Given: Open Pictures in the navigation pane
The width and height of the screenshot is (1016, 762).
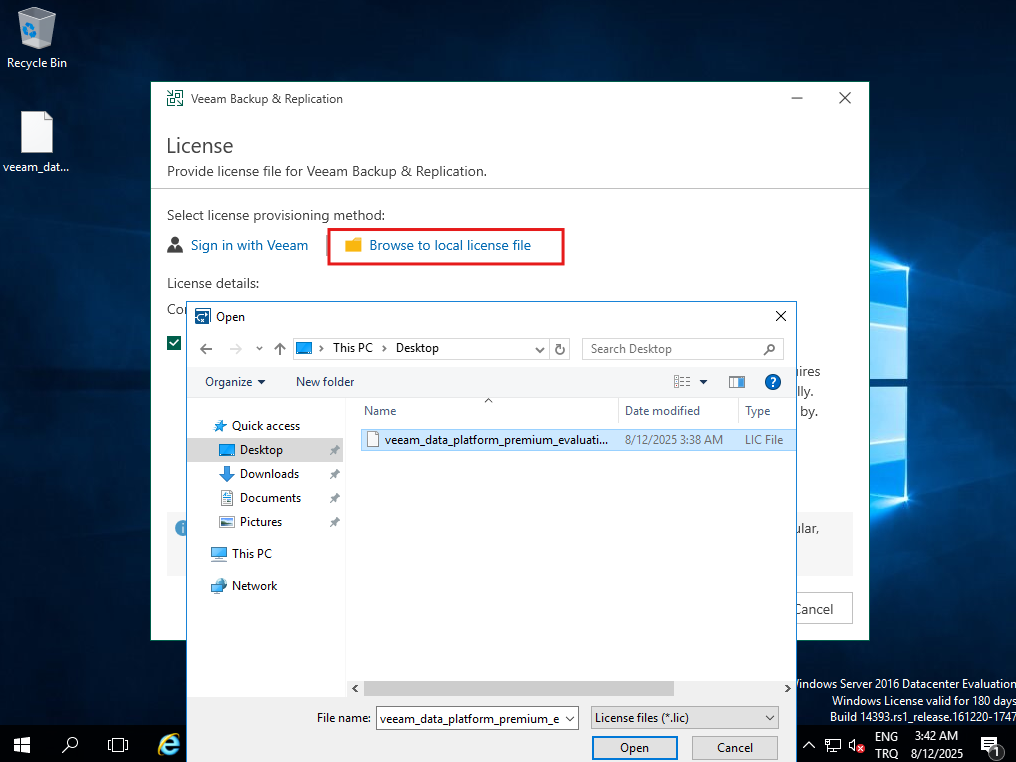Looking at the screenshot, I should coord(260,522).
